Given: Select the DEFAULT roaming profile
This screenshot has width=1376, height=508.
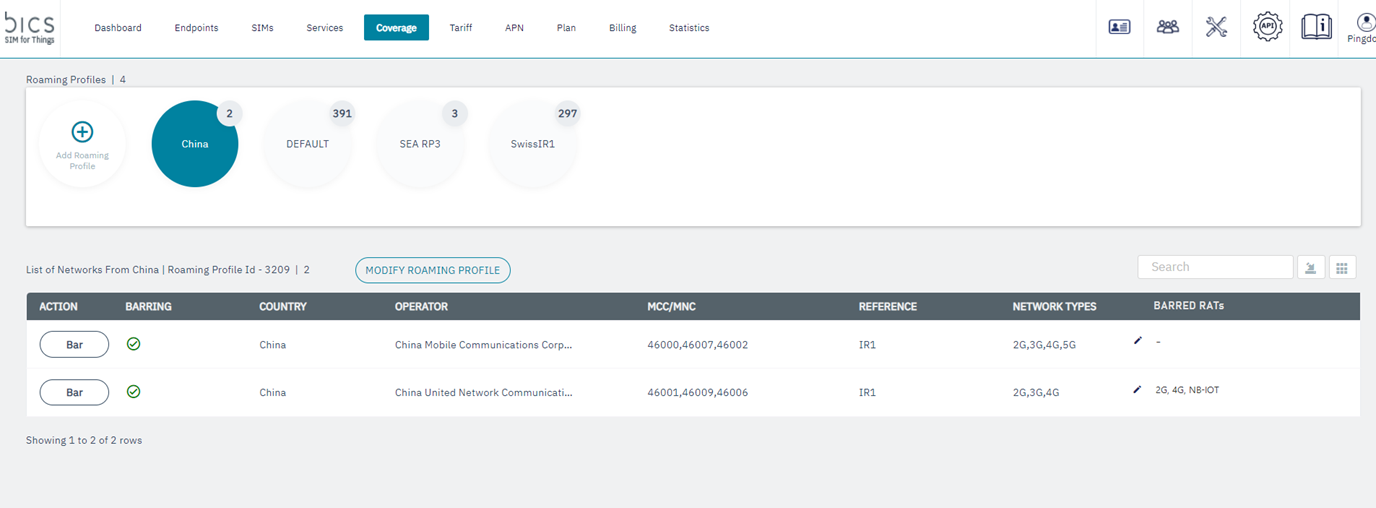Looking at the screenshot, I should point(307,144).
